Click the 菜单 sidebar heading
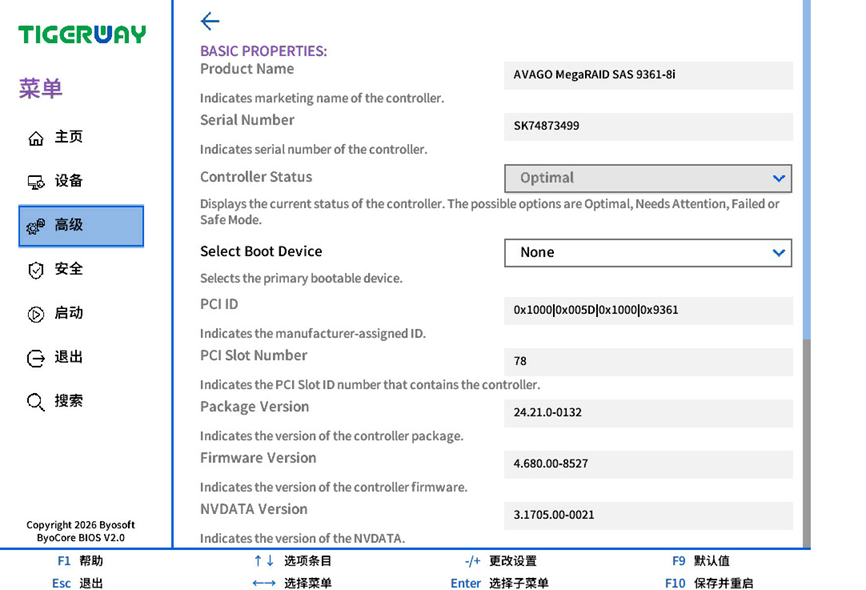Image resolution: width=866 pixels, height=590 pixels. coord(40,88)
